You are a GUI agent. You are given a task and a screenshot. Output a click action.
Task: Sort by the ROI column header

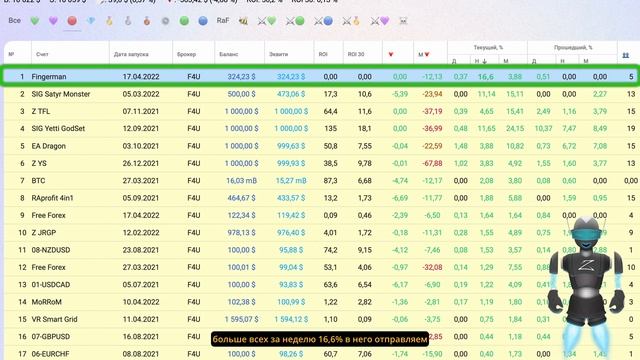323,54
